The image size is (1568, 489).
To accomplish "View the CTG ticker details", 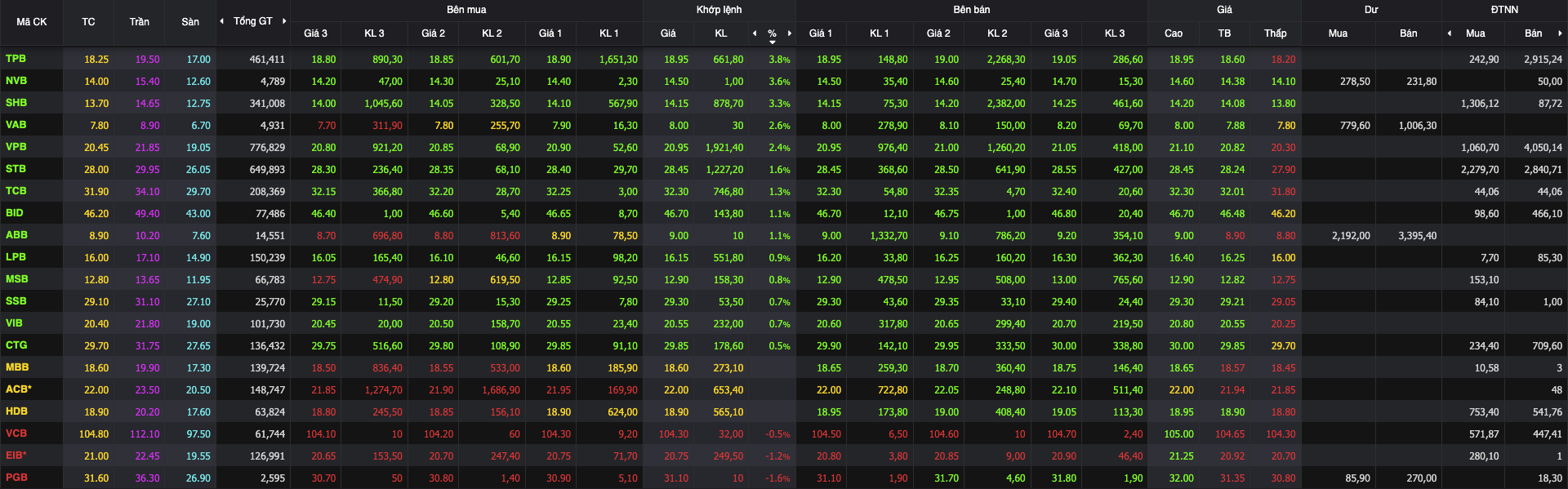I will click(16, 345).
